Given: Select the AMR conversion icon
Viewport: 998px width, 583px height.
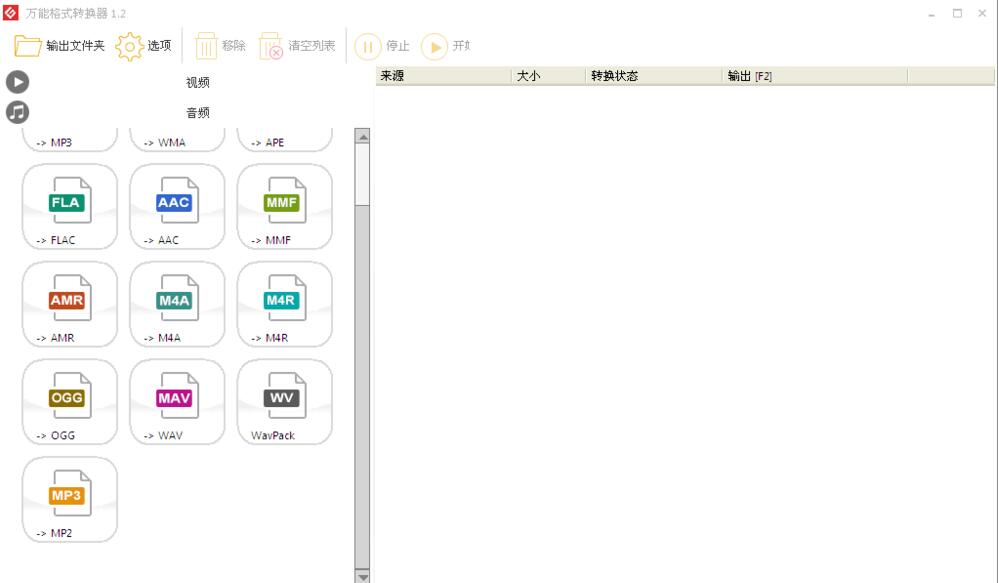Looking at the screenshot, I should coord(69,304).
